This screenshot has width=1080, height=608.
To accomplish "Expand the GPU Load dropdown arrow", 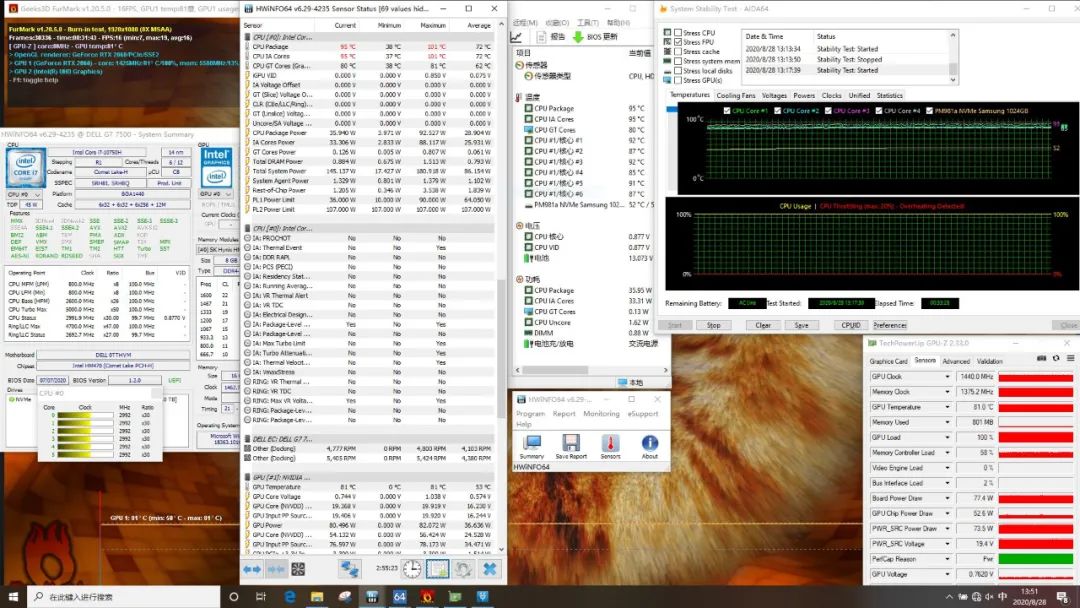I will coord(948,437).
